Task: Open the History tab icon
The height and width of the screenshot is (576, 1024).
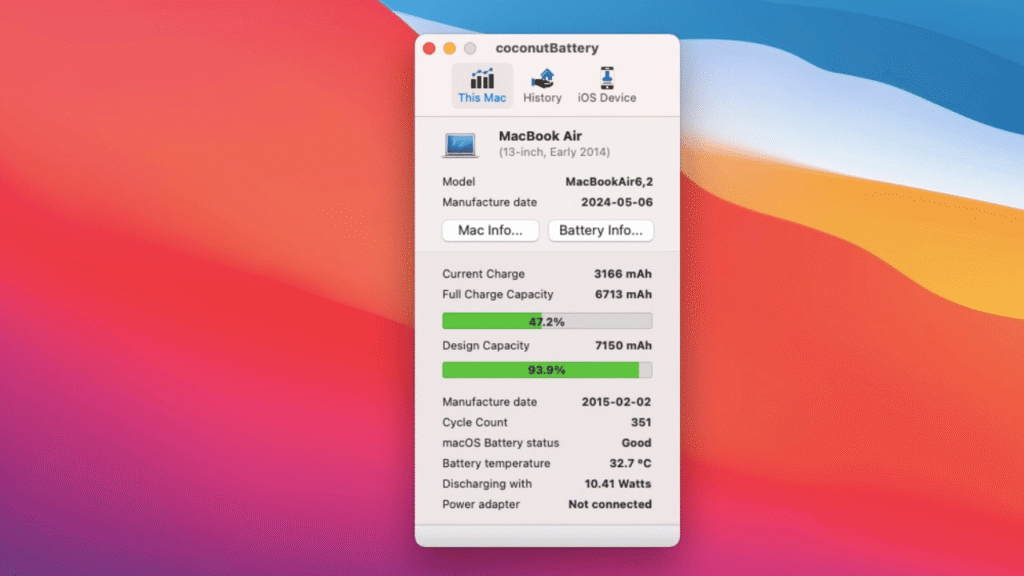Action: coord(542,79)
